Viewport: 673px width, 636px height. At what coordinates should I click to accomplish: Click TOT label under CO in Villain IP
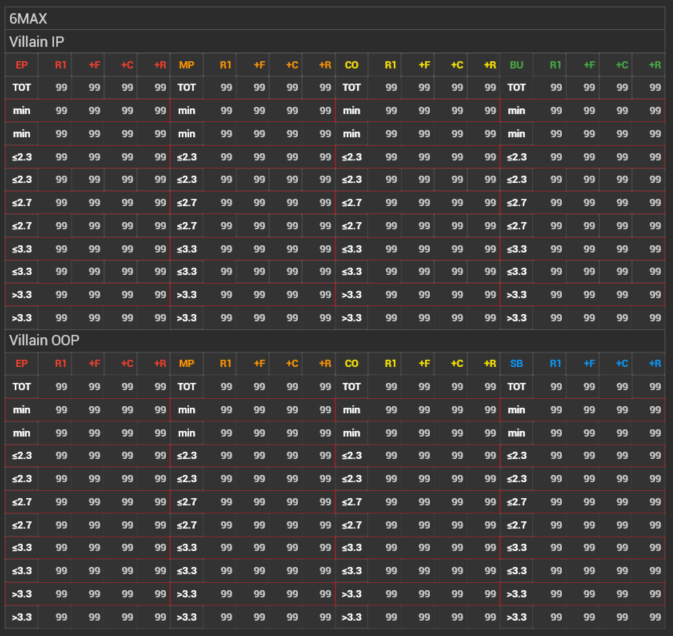click(x=352, y=88)
